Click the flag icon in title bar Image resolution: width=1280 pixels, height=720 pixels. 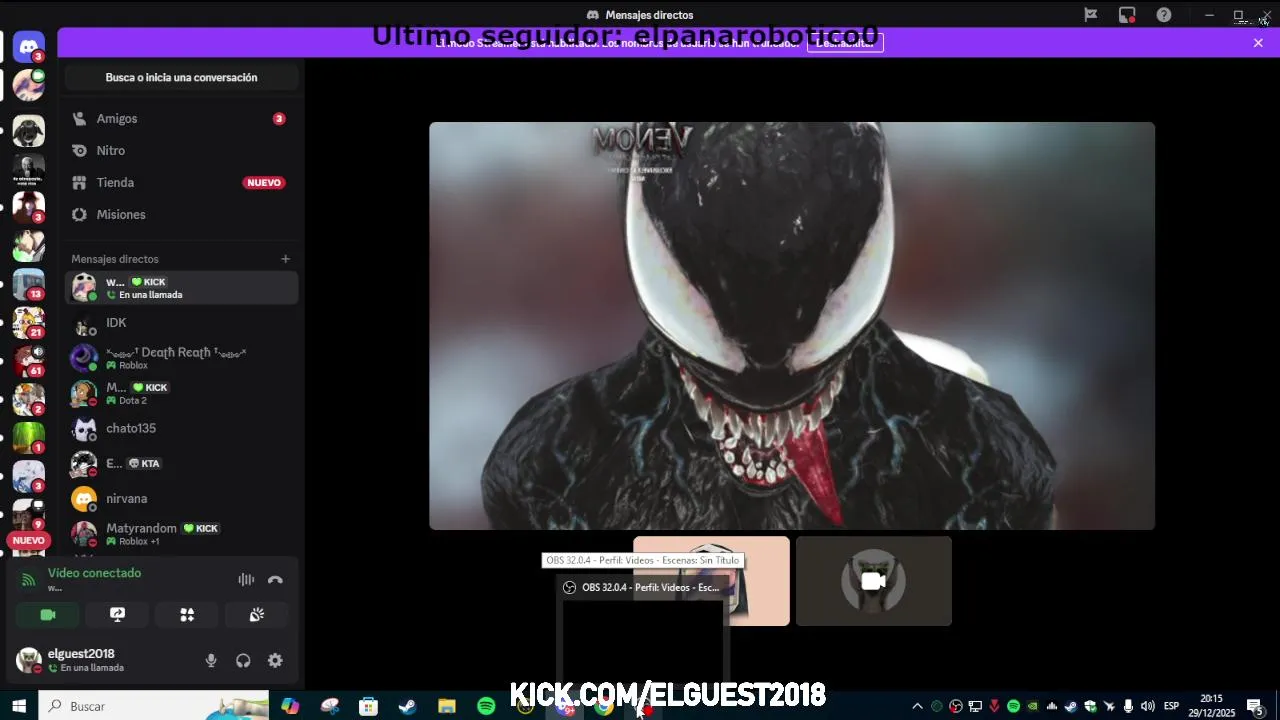pos(1091,15)
